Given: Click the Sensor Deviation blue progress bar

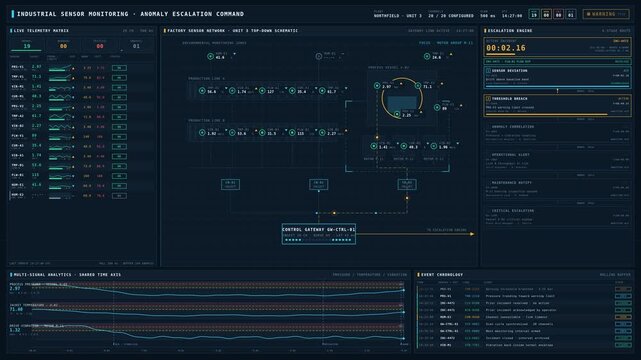Looking at the screenshot, I should (x=557, y=86).
